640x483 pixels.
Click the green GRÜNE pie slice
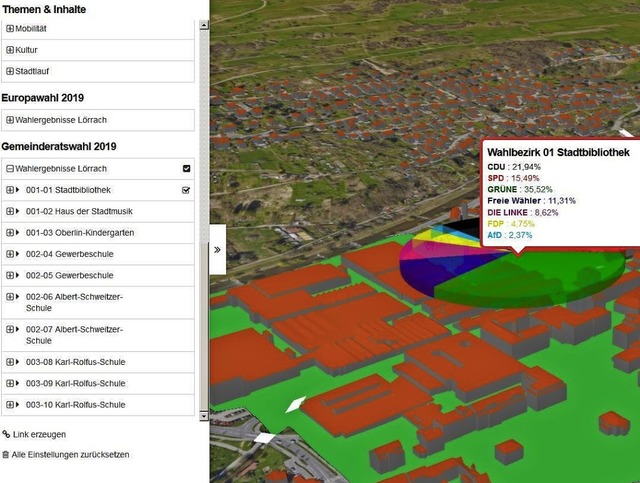click(531, 282)
